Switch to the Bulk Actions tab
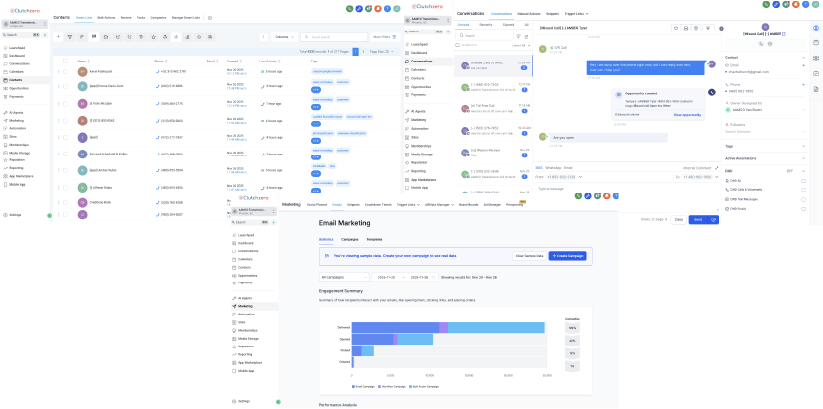Viewport: 823px width, 409px height. point(106,17)
